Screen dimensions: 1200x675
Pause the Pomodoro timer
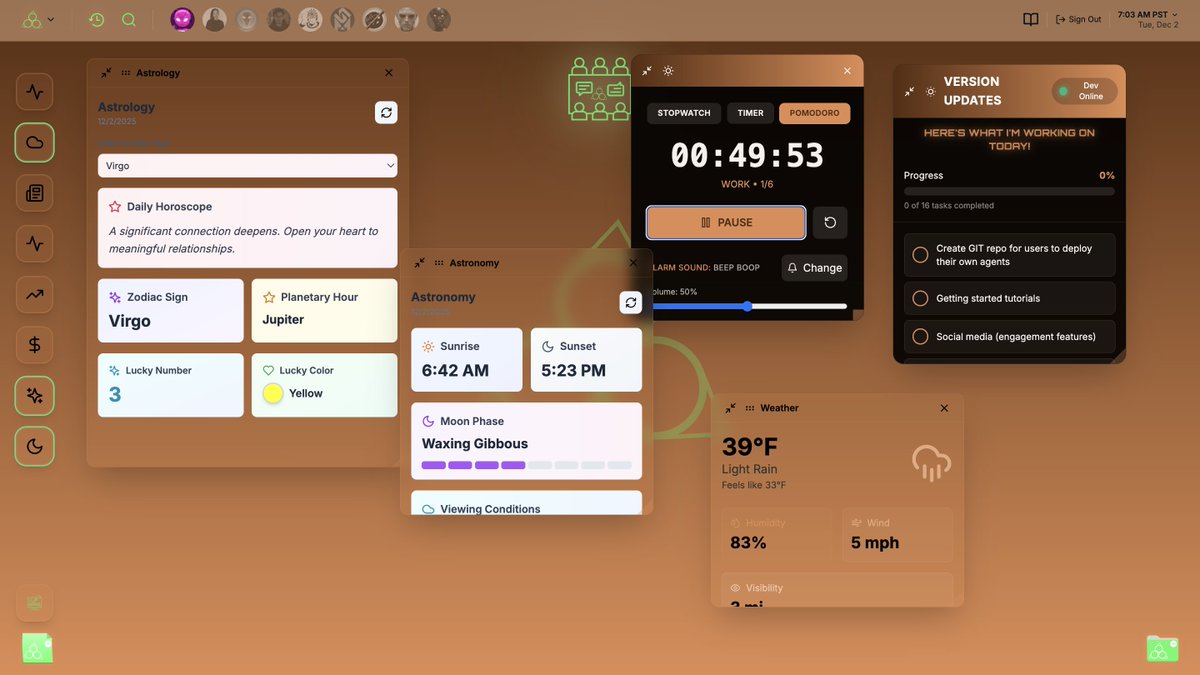[x=726, y=222]
